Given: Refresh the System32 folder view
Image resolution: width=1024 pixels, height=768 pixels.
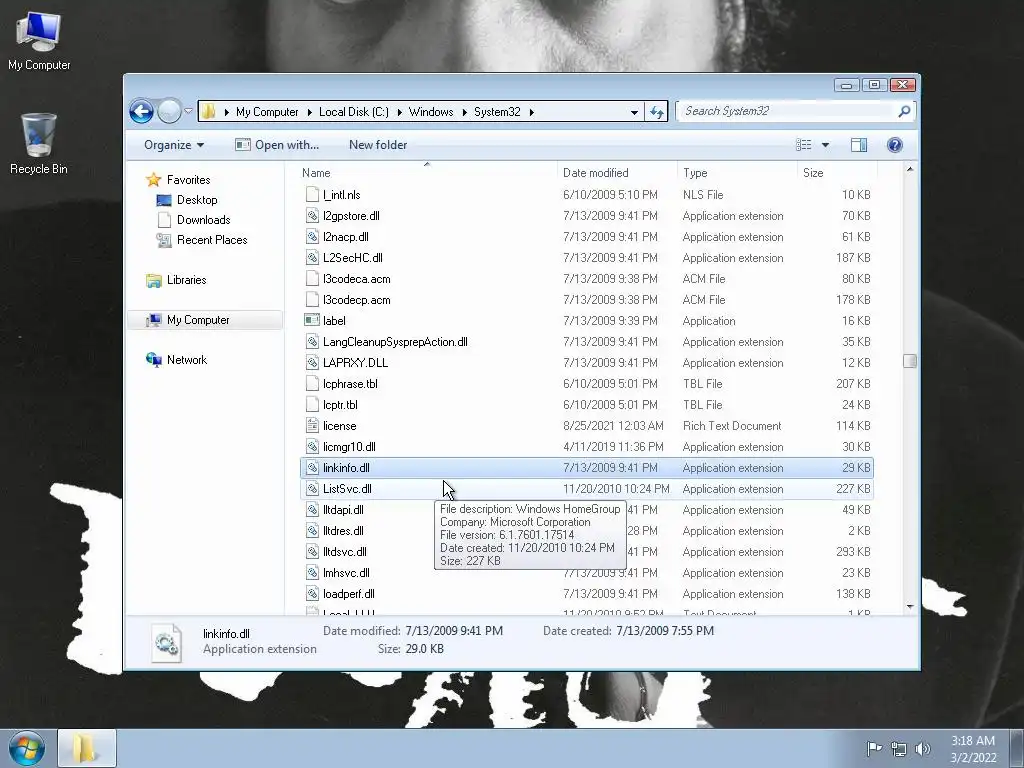Looking at the screenshot, I should click(x=656, y=112).
